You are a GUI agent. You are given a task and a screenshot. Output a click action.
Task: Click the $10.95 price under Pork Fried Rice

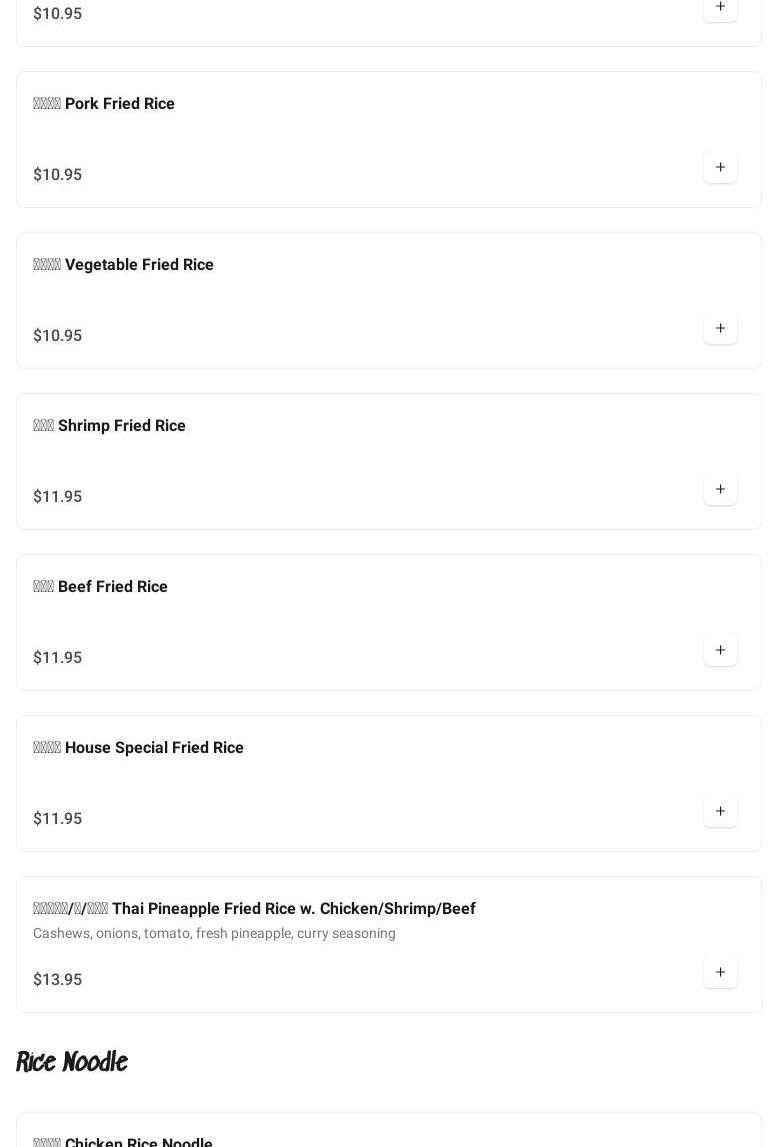coord(58,175)
